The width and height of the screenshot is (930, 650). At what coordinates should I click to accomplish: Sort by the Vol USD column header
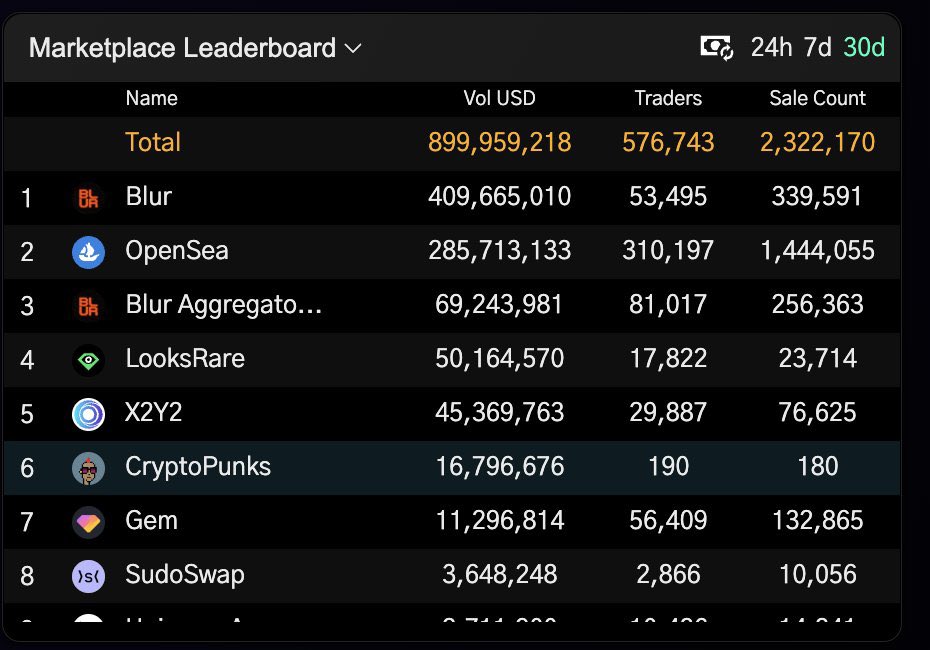tap(499, 98)
